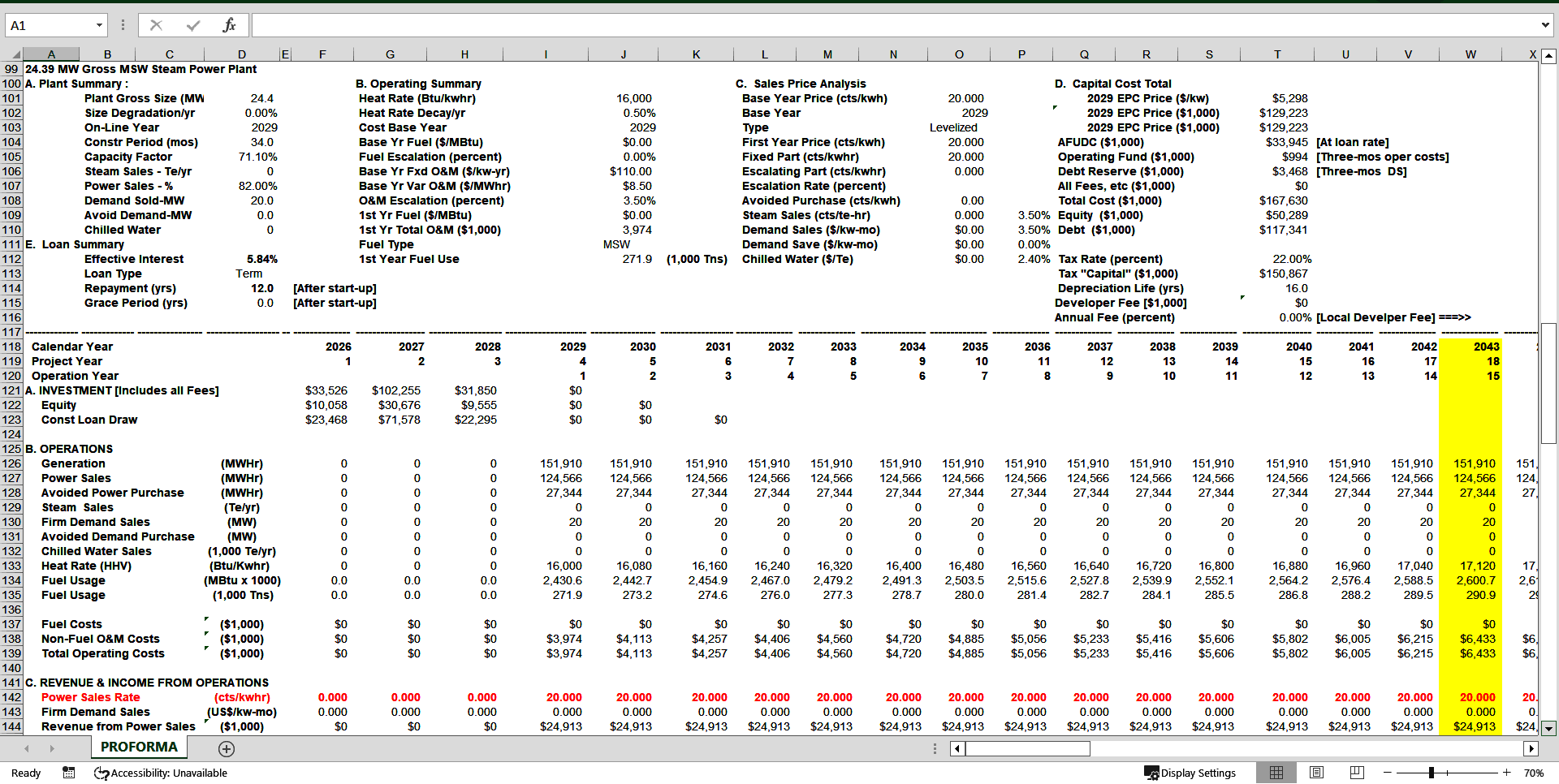Select the Page Layout view icon

(1316, 773)
